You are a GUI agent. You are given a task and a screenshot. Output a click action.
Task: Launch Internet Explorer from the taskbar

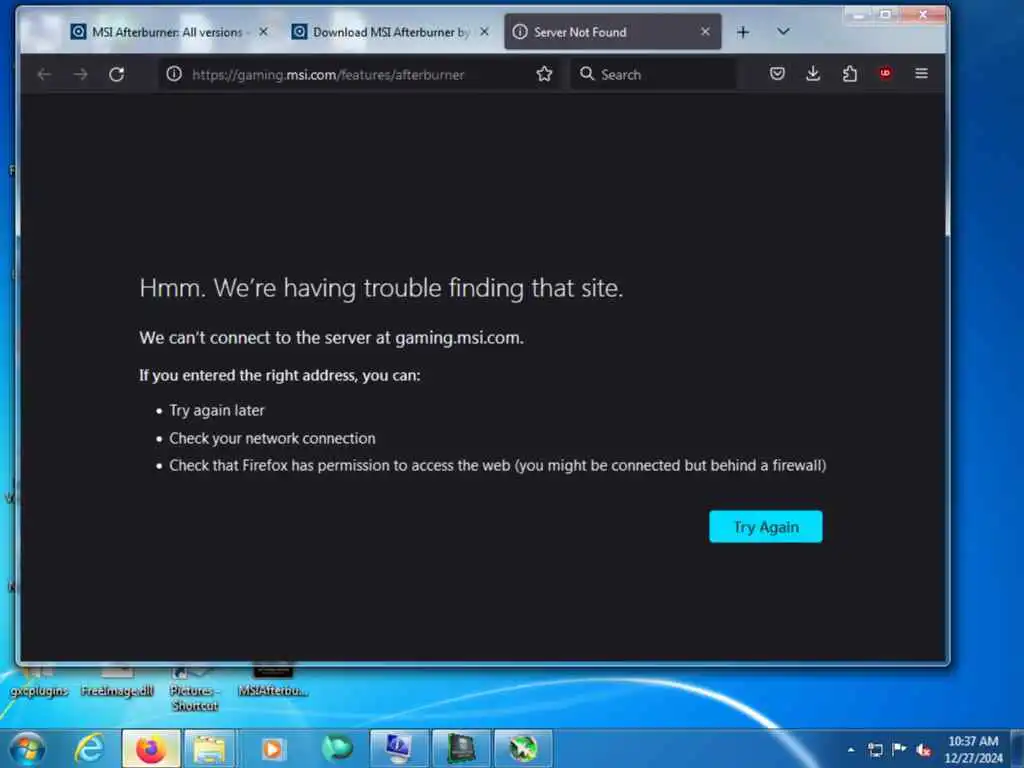point(89,748)
